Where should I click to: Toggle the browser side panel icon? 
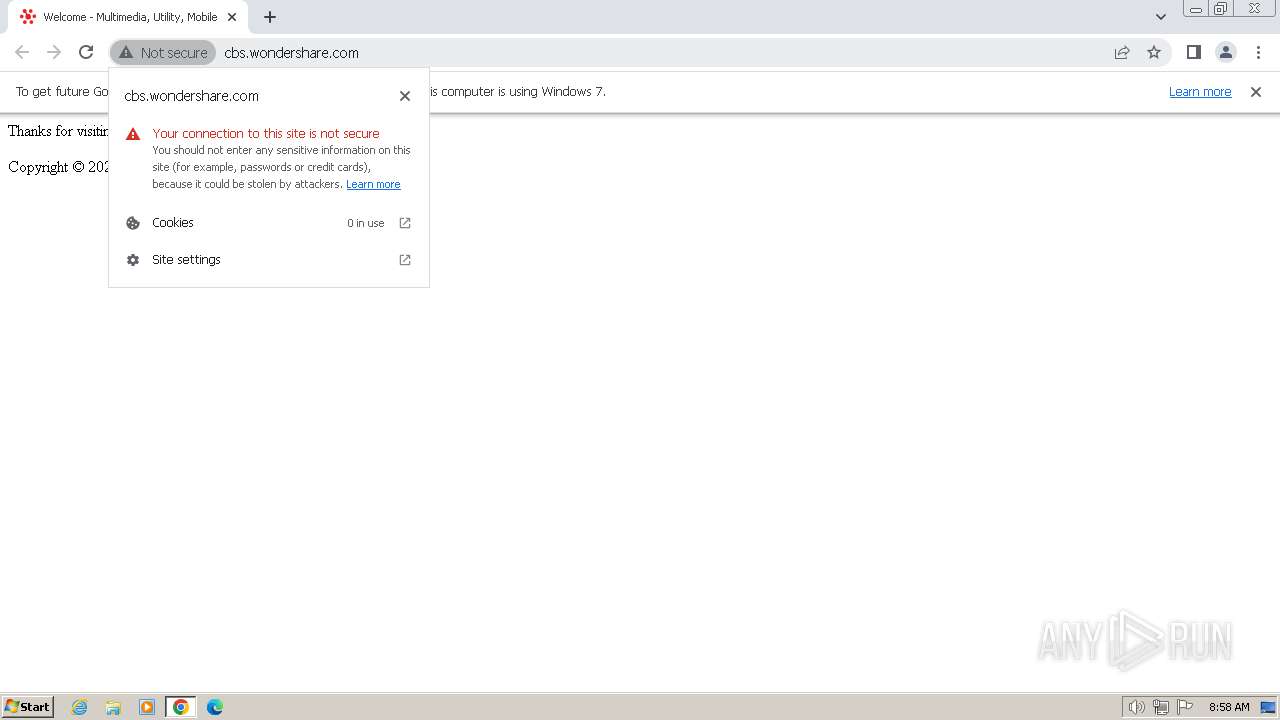(x=1193, y=52)
